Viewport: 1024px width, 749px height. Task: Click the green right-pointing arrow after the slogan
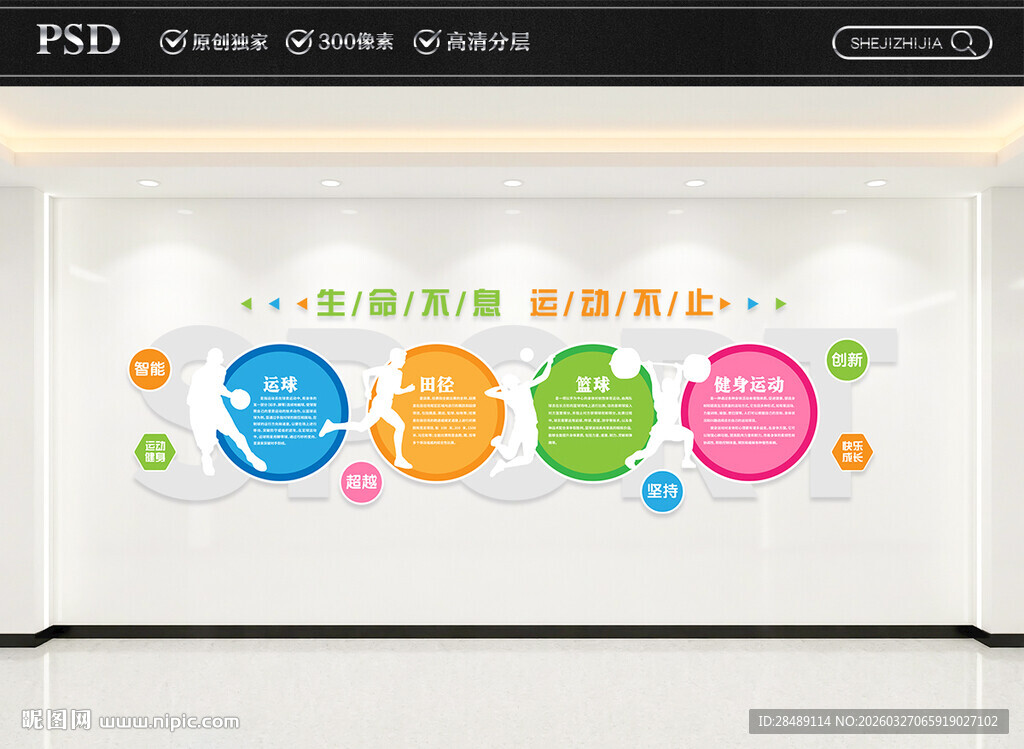[780, 304]
